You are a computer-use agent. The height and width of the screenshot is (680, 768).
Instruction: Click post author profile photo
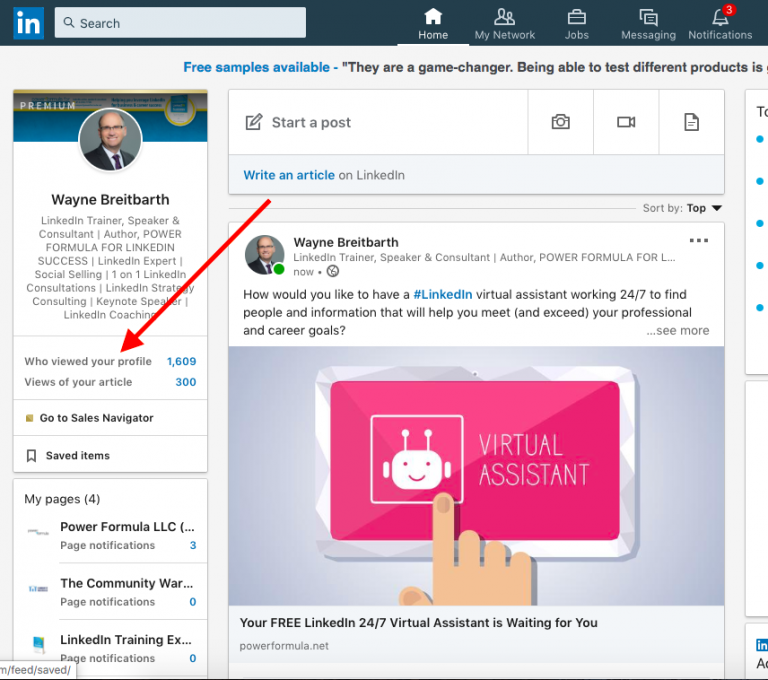point(264,255)
